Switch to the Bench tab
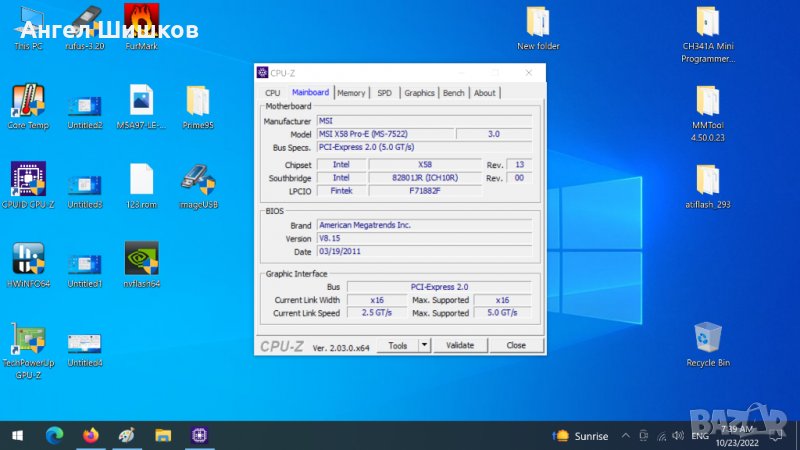The image size is (800, 450). (x=454, y=93)
